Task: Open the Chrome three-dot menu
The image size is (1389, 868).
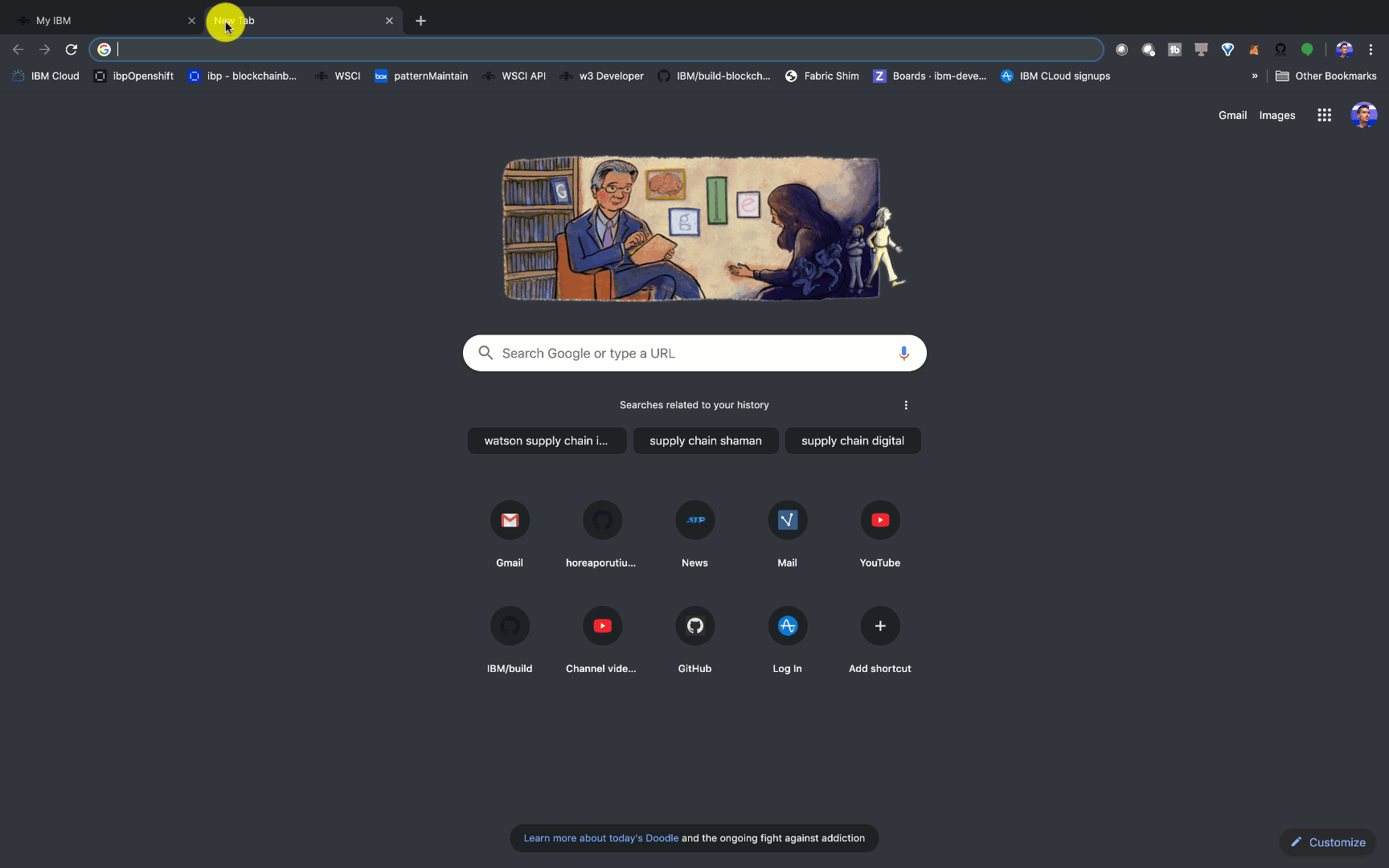Action: (x=1371, y=50)
